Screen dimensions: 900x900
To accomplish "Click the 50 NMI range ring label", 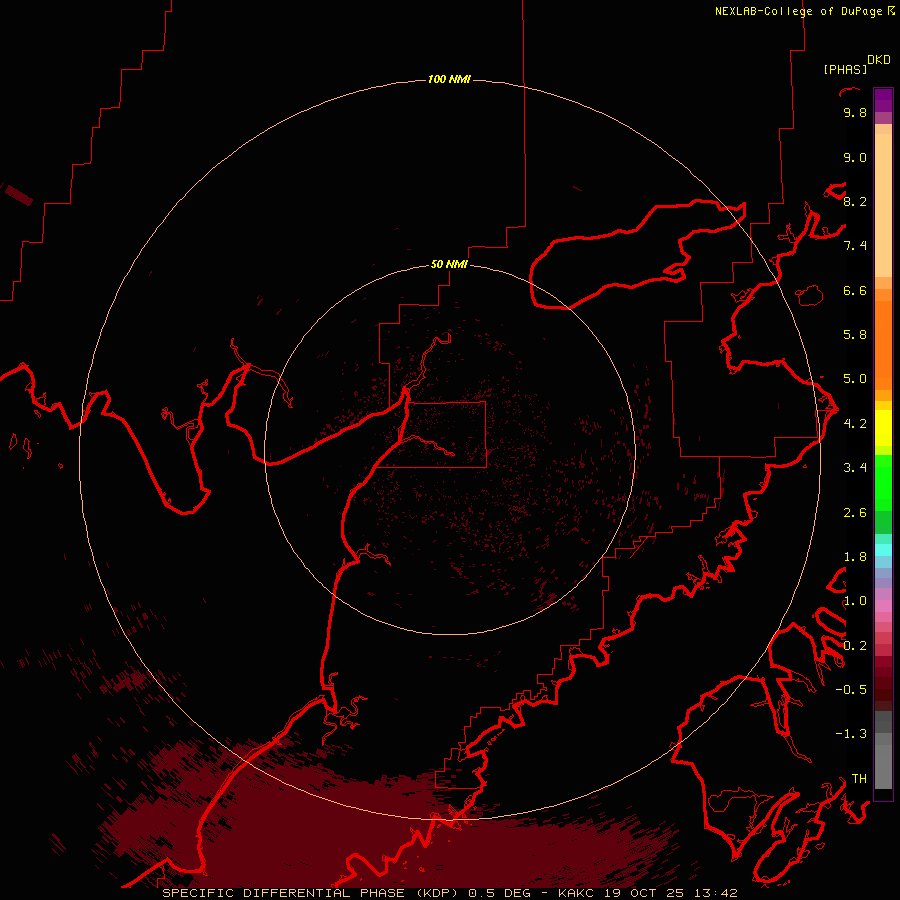I will (x=449, y=264).
